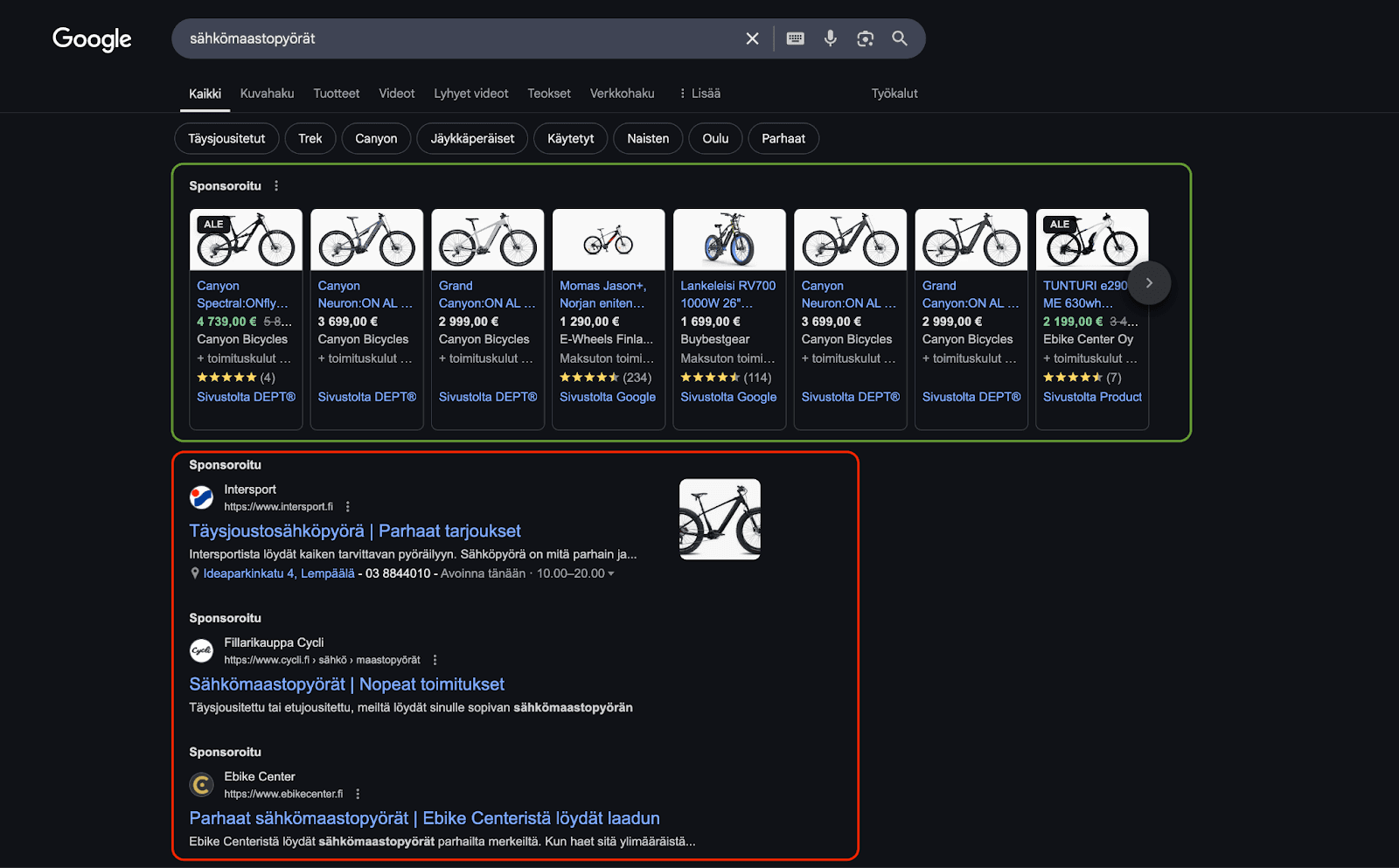Search by image using the Lens icon

[x=865, y=38]
